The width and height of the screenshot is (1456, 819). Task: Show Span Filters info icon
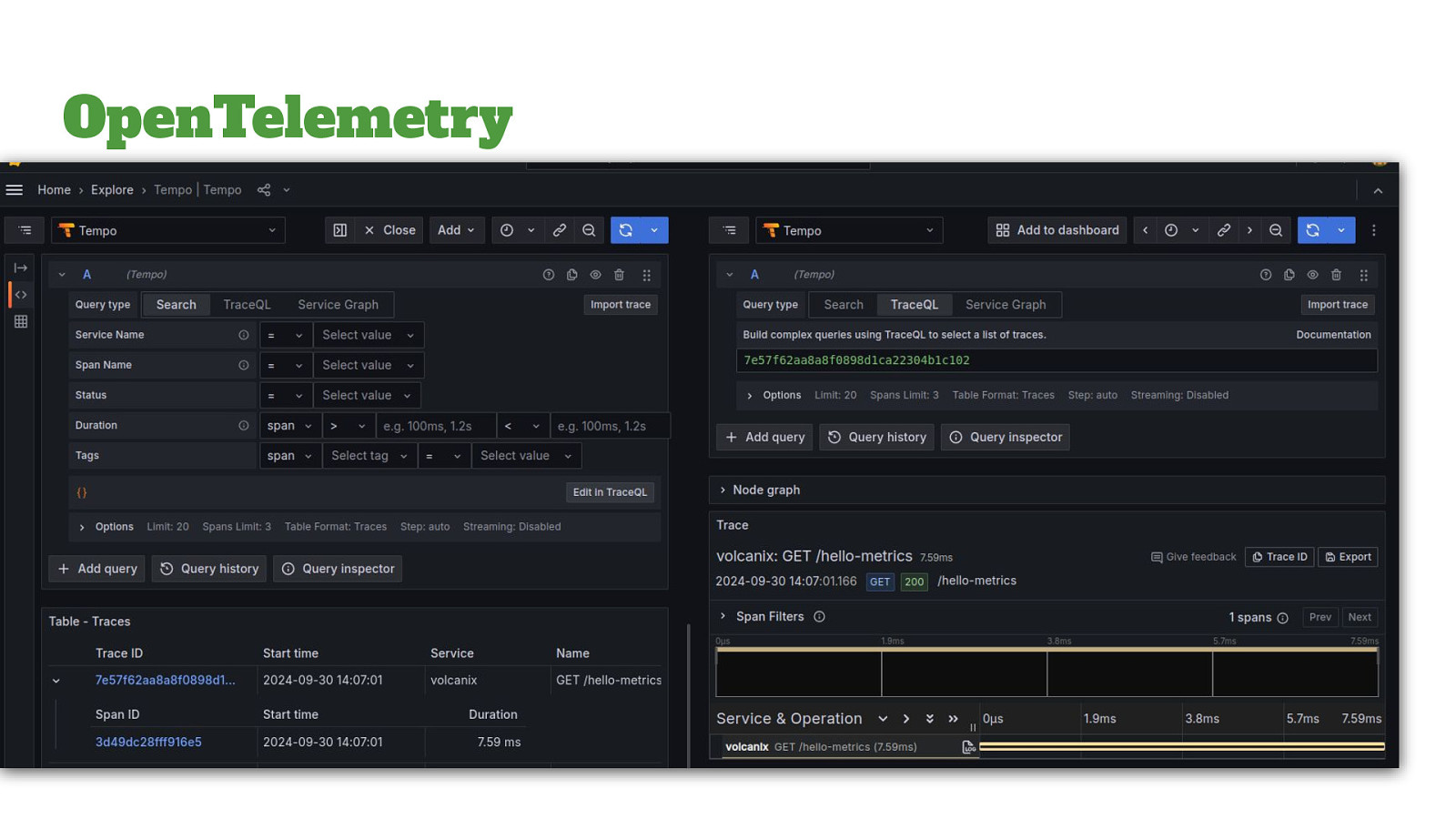(x=819, y=617)
